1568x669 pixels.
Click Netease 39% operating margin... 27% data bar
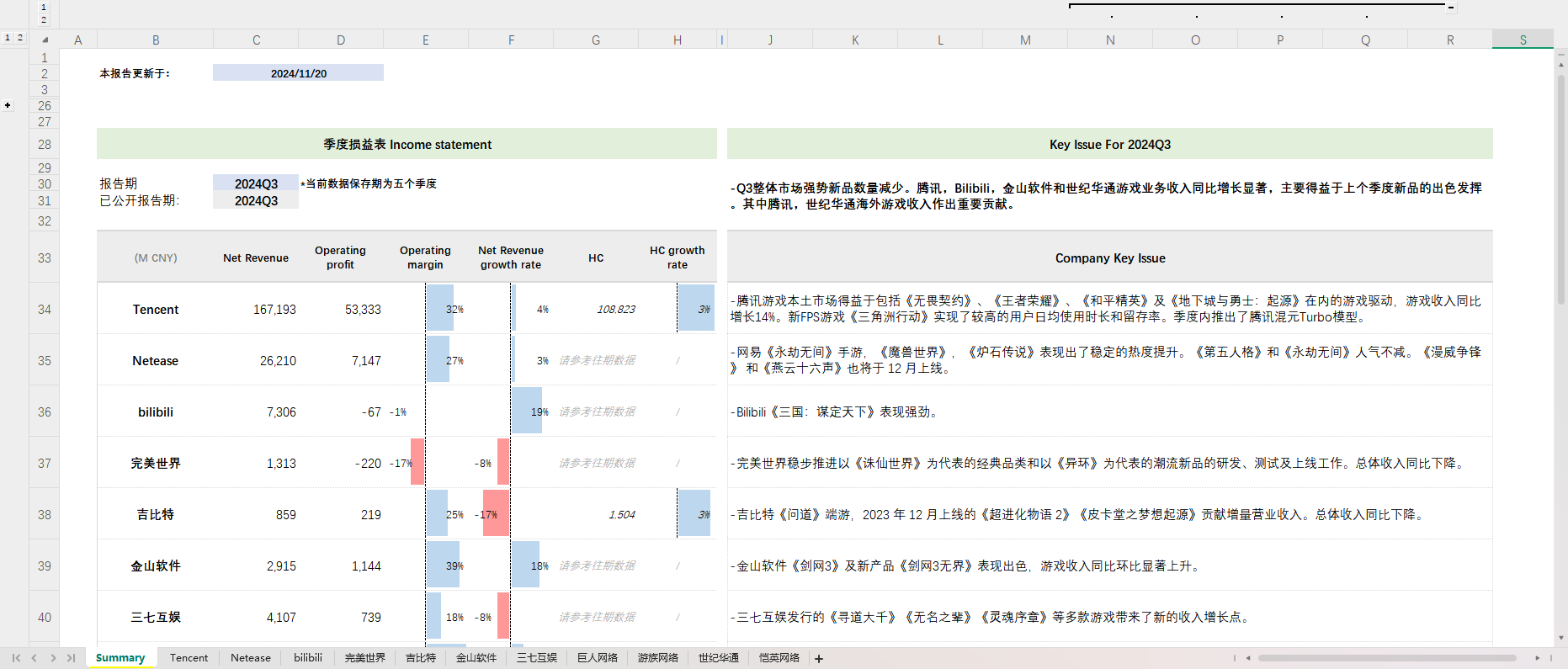438,360
